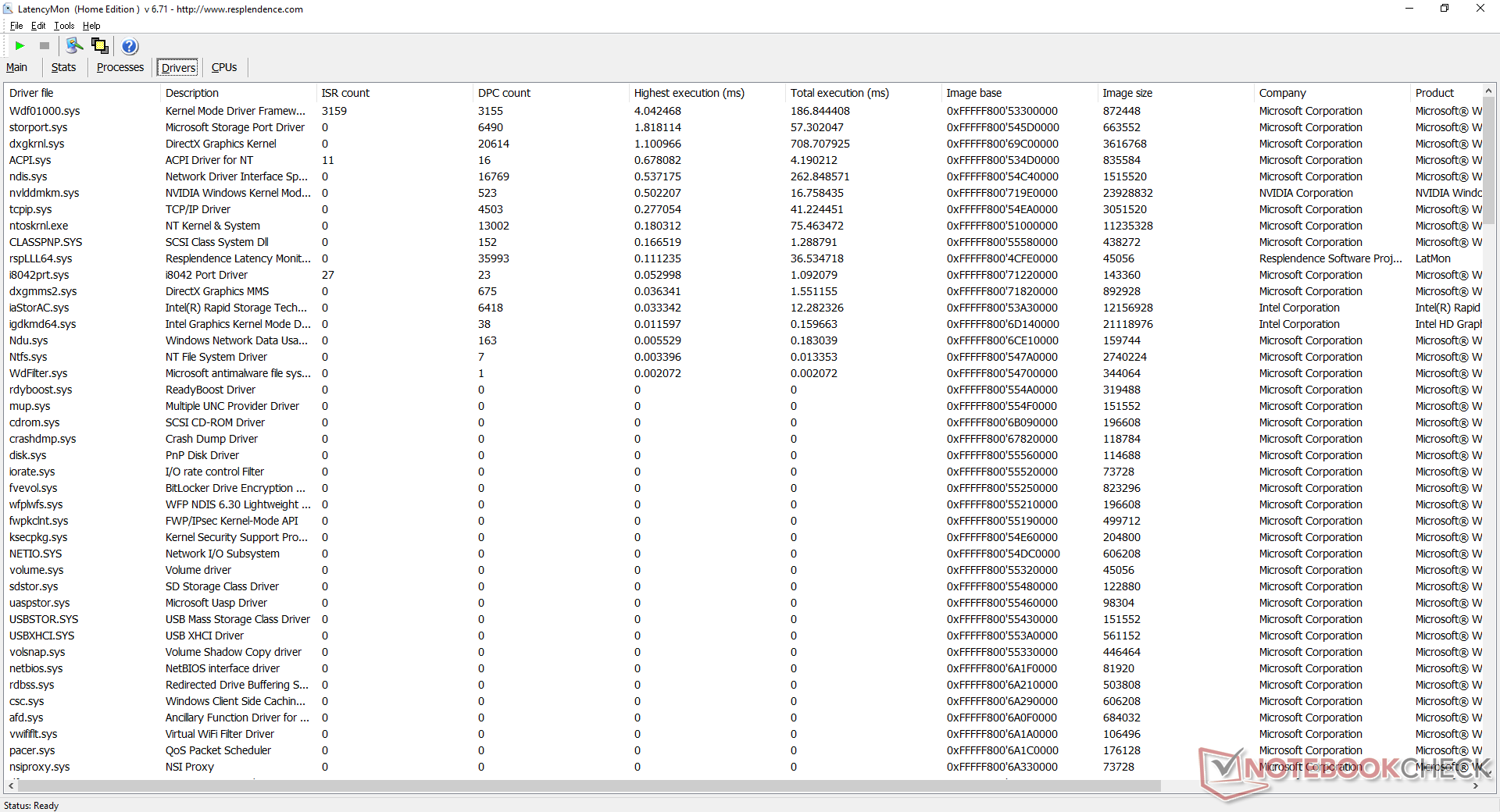1500x812 pixels.
Task: Select the iaStorAC.sys driver row
Action: (x=743, y=308)
